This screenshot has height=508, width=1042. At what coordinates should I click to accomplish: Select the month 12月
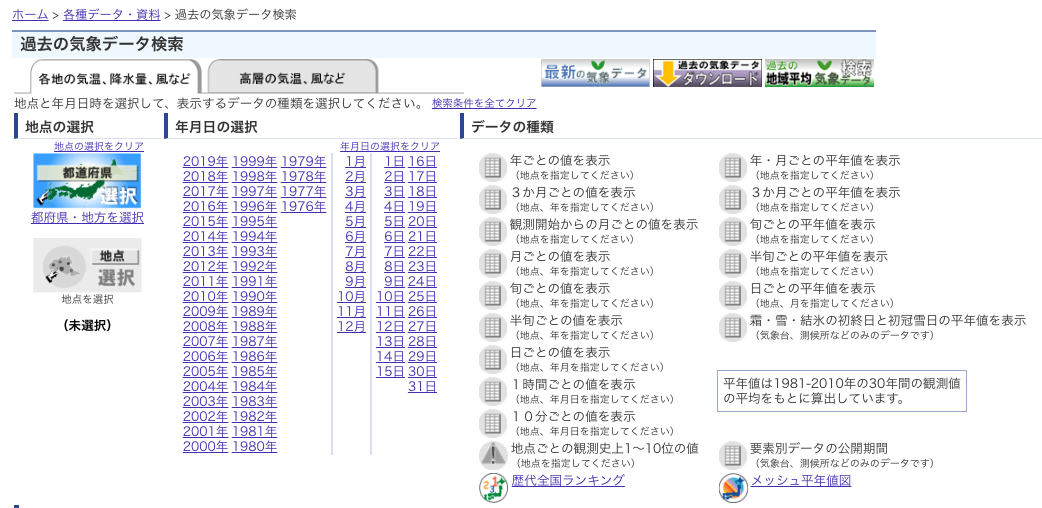point(351,326)
